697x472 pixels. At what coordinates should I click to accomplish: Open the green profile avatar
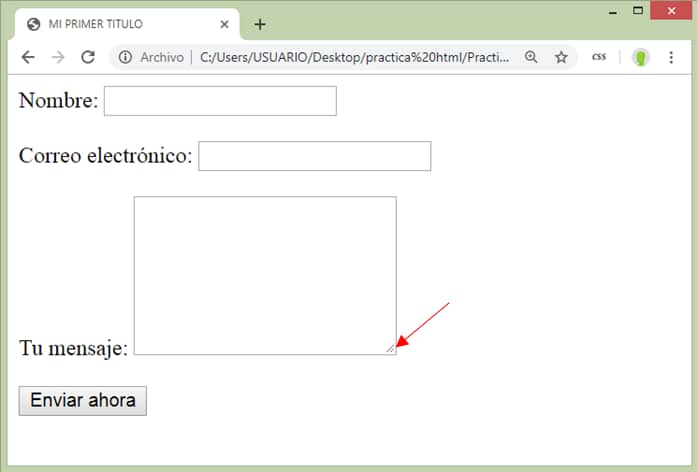641,57
